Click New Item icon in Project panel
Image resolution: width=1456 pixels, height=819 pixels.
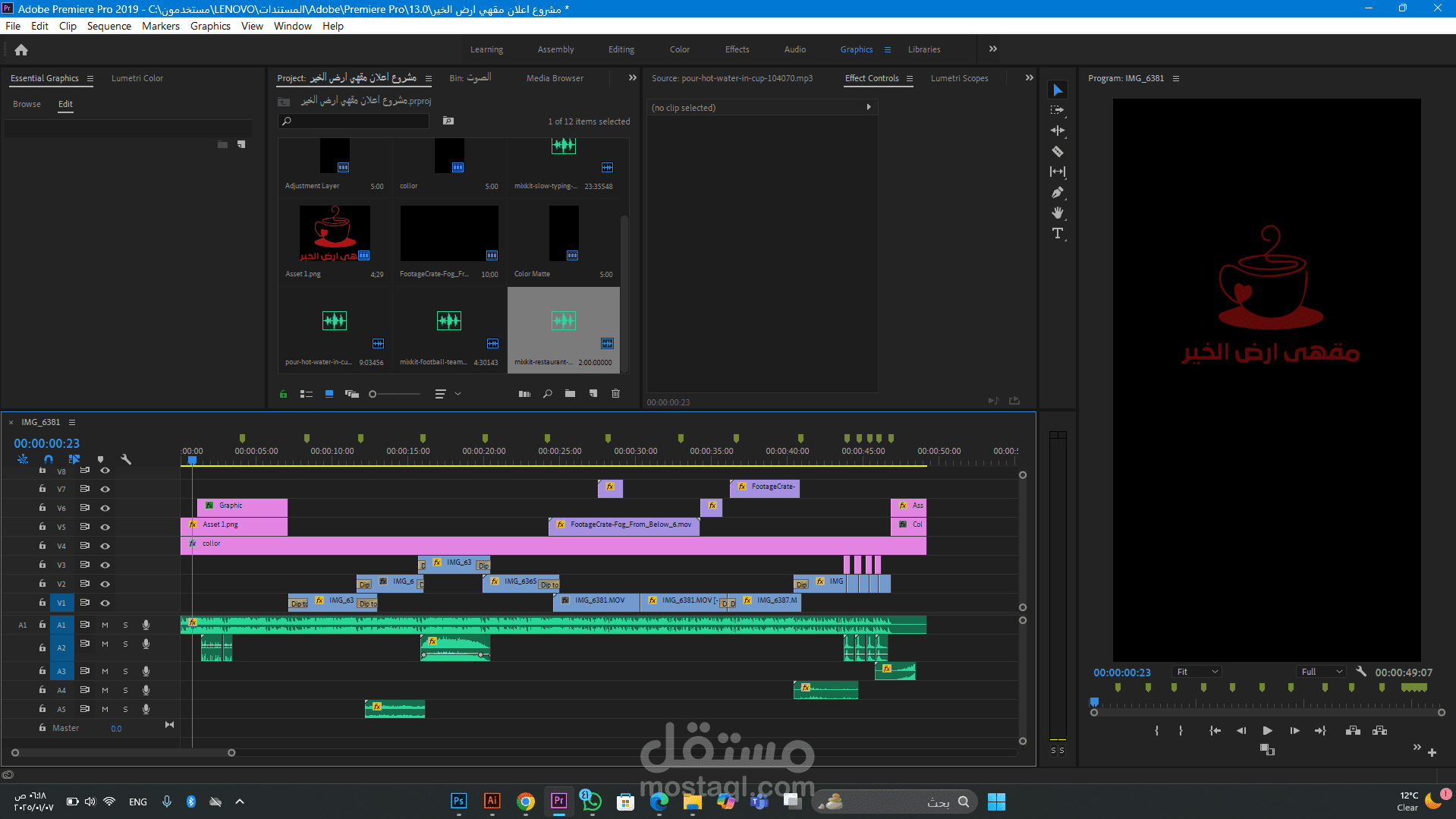pyautogui.click(x=593, y=394)
